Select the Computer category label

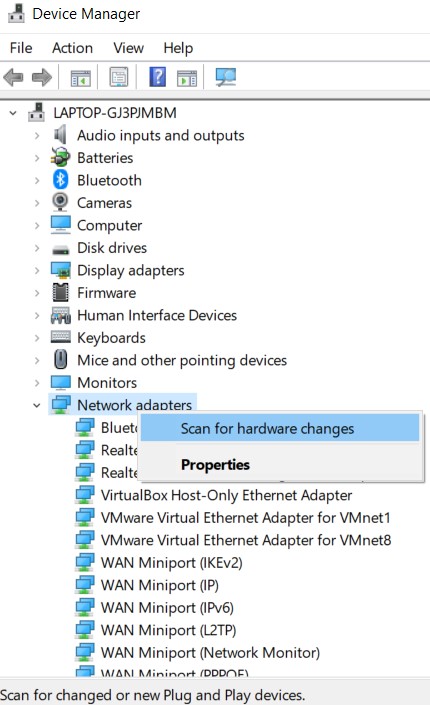[109, 225]
